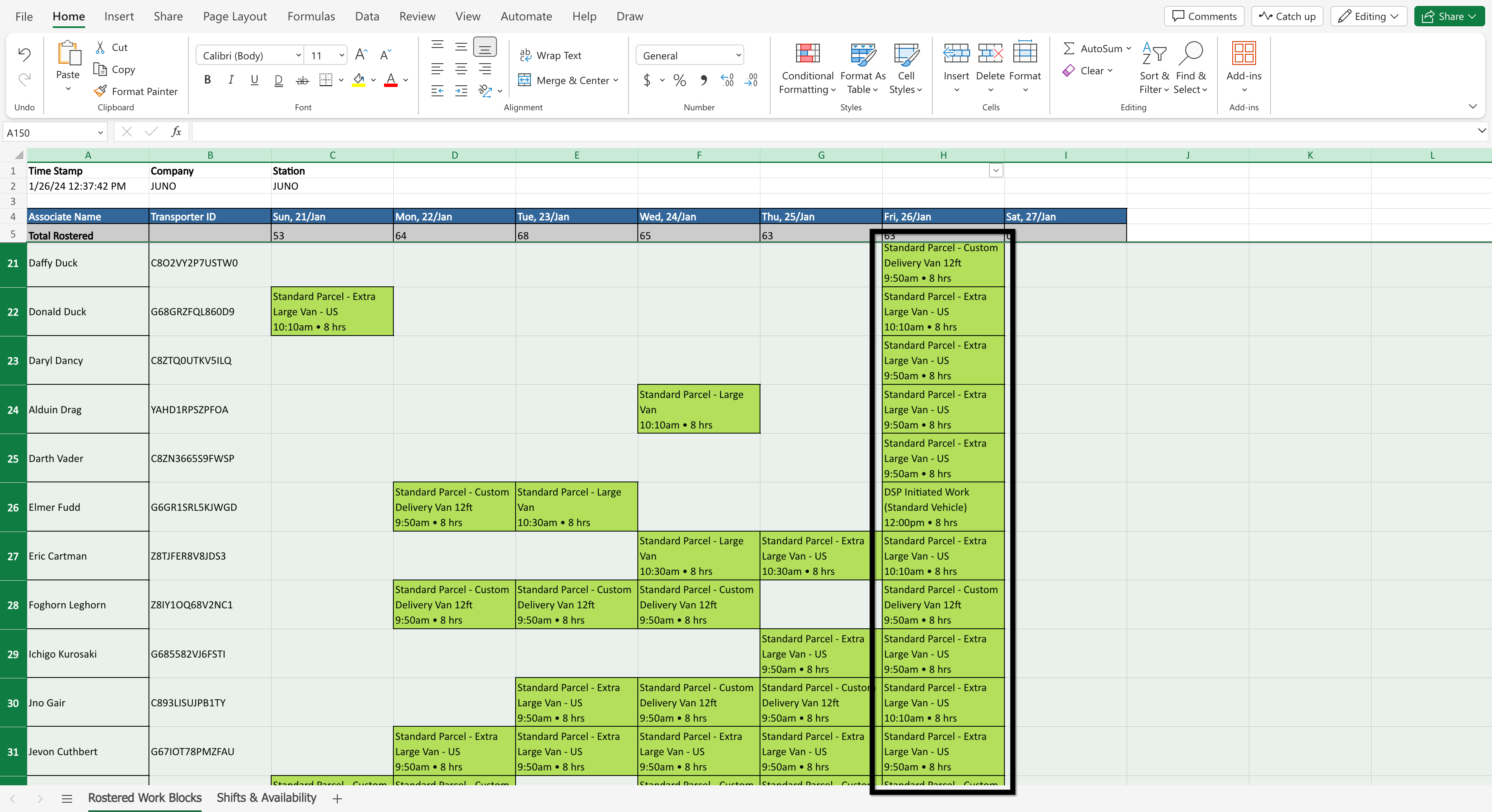
Task: Toggle Wrap Text on
Action: [550, 55]
